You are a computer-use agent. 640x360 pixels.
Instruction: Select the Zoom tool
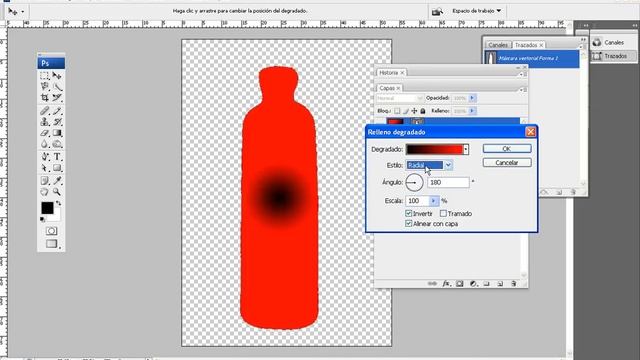tap(57, 192)
